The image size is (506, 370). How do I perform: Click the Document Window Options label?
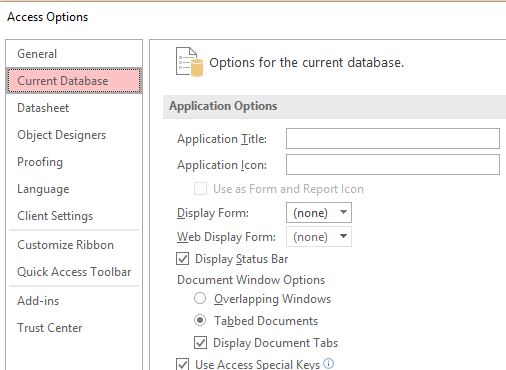tap(251, 280)
